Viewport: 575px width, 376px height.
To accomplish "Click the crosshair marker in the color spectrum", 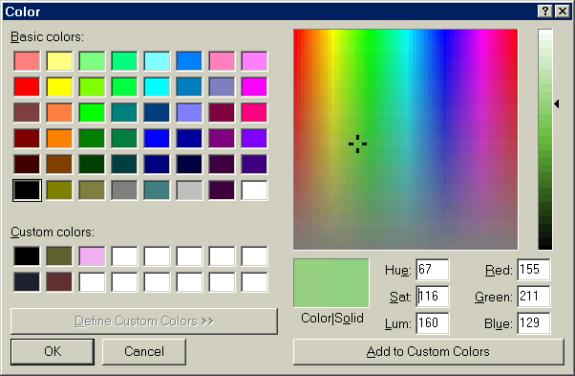I will click(x=358, y=144).
